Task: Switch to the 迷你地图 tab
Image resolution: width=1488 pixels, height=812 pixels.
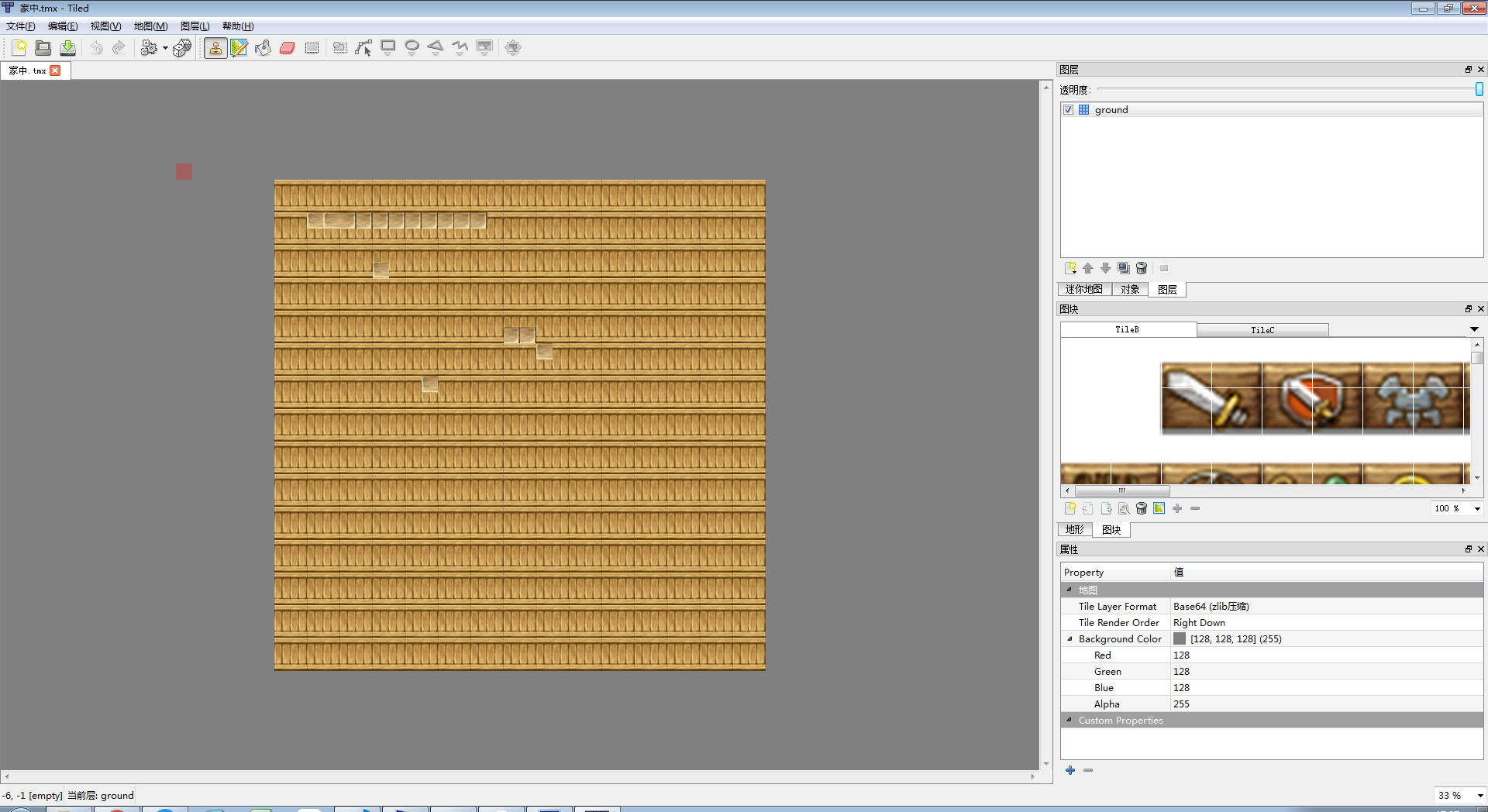Action: coord(1084,290)
